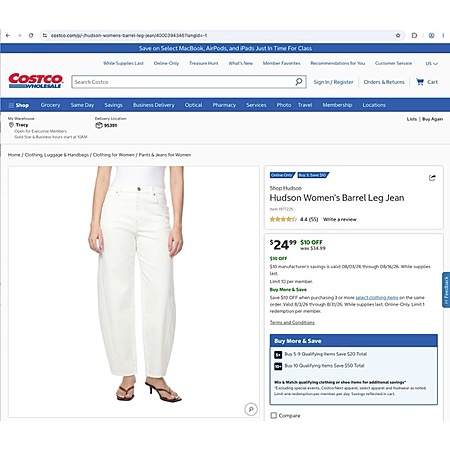Click the browser address bar URL
450x450 pixels.
click(129, 35)
